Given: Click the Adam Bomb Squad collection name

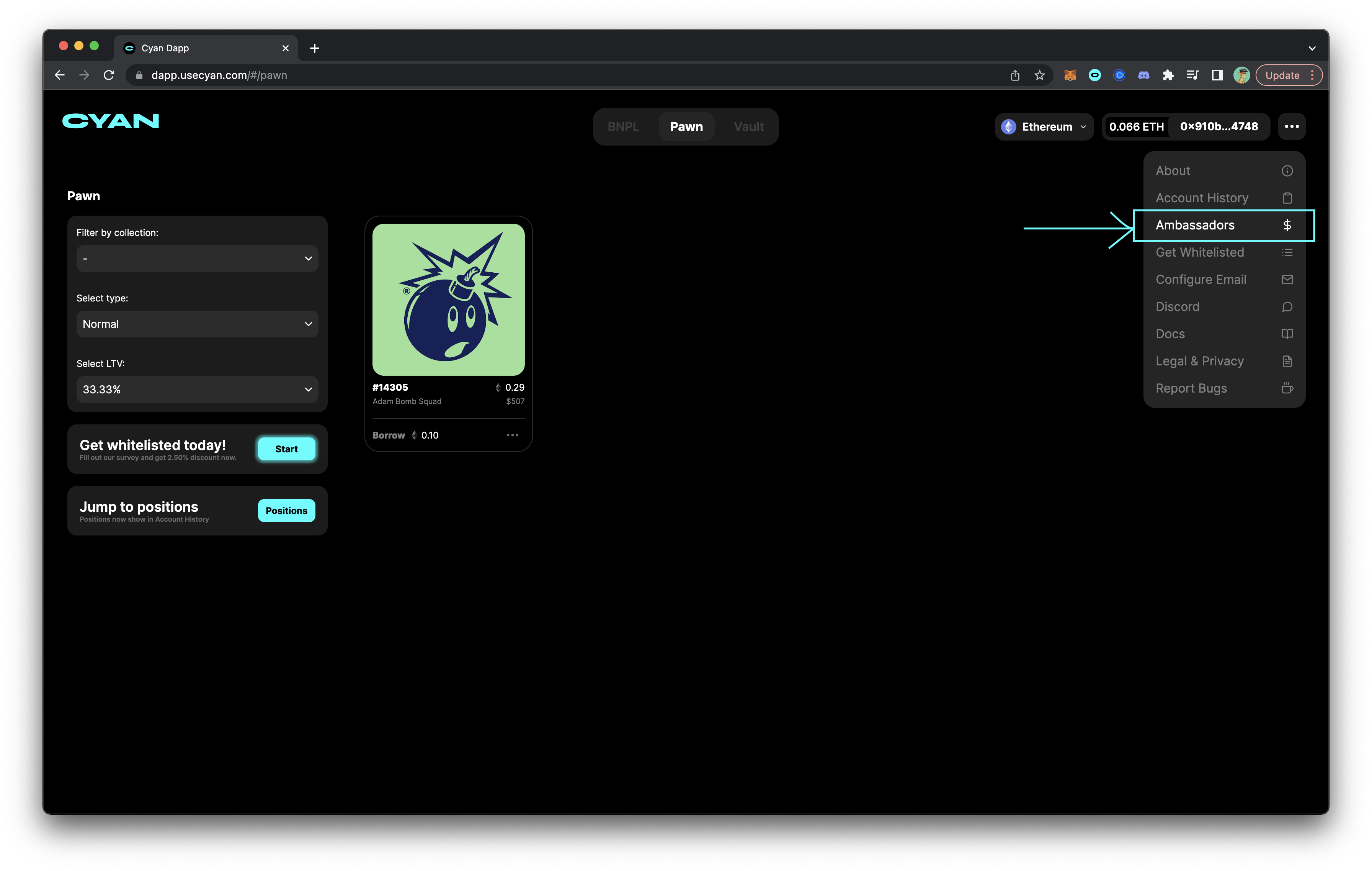Looking at the screenshot, I should [407, 401].
